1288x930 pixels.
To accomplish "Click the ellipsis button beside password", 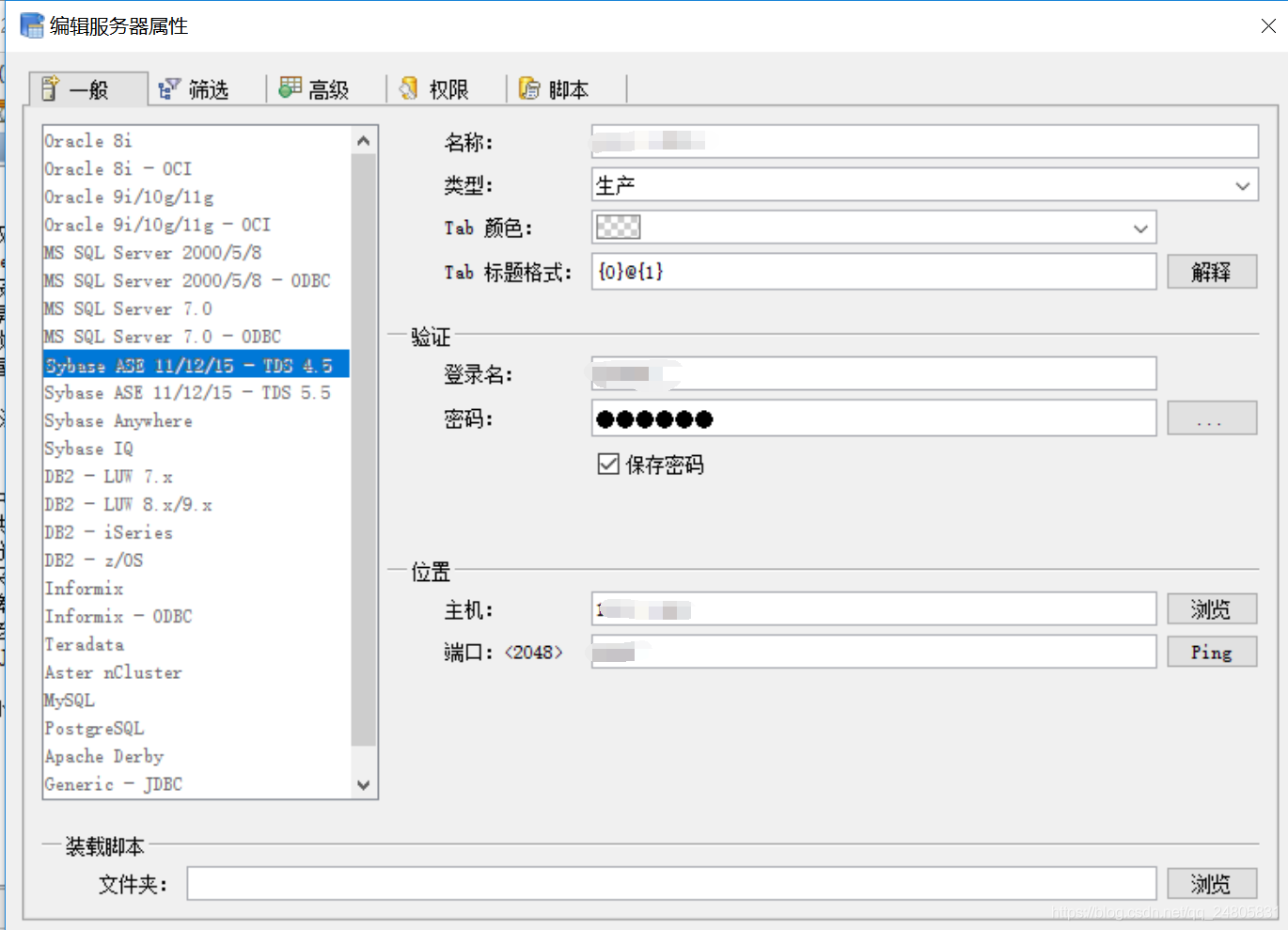I will click(x=1212, y=418).
